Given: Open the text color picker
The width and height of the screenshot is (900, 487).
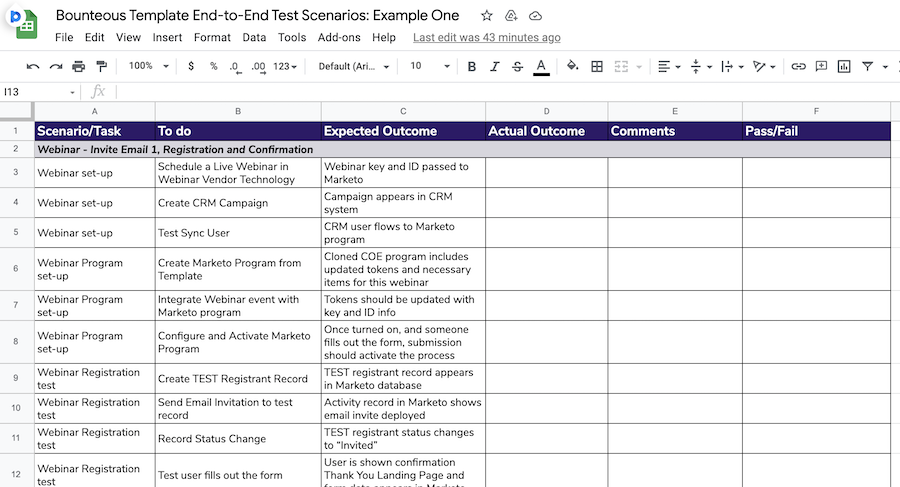Looking at the screenshot, I should coord(541,67).
